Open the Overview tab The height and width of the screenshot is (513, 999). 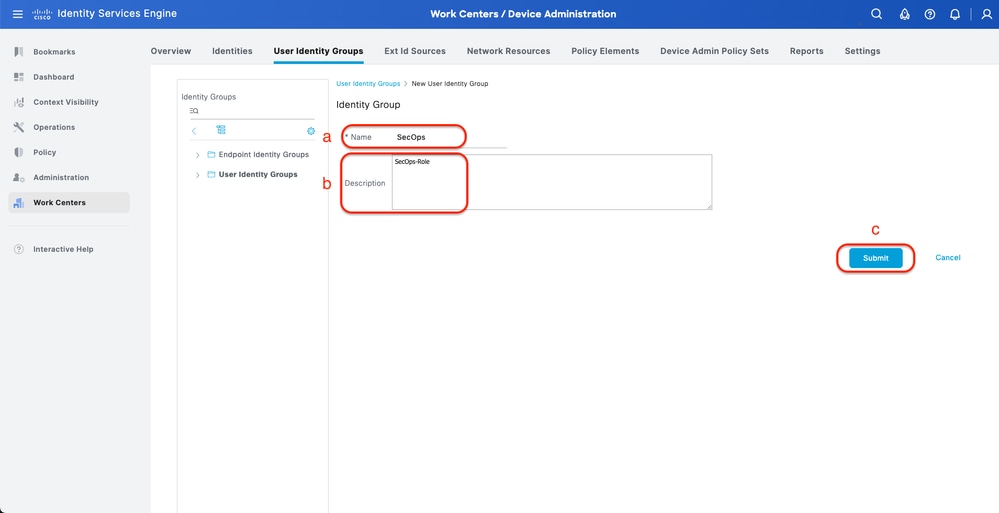pos(171,51)
